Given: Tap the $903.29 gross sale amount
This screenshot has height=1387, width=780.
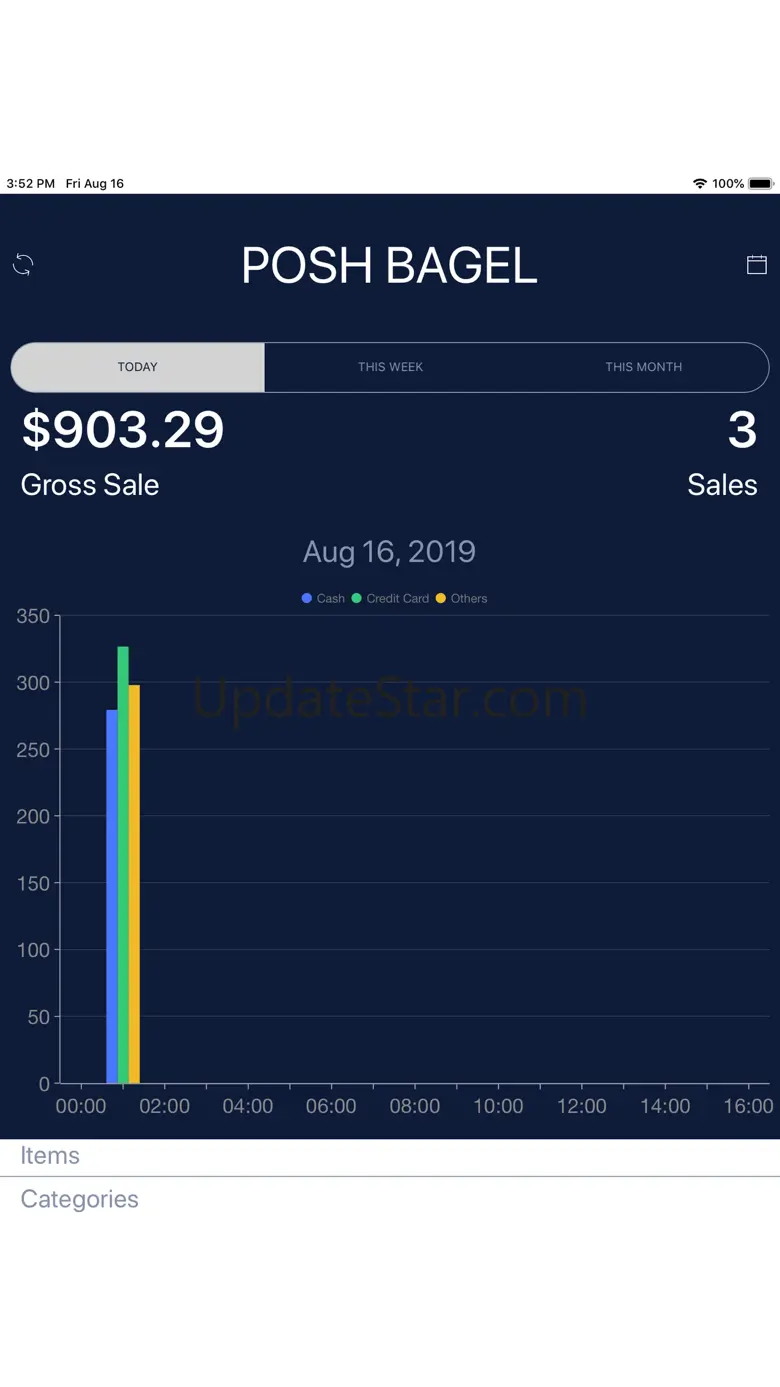Looking at the screenshot, I should click(123, 430).
